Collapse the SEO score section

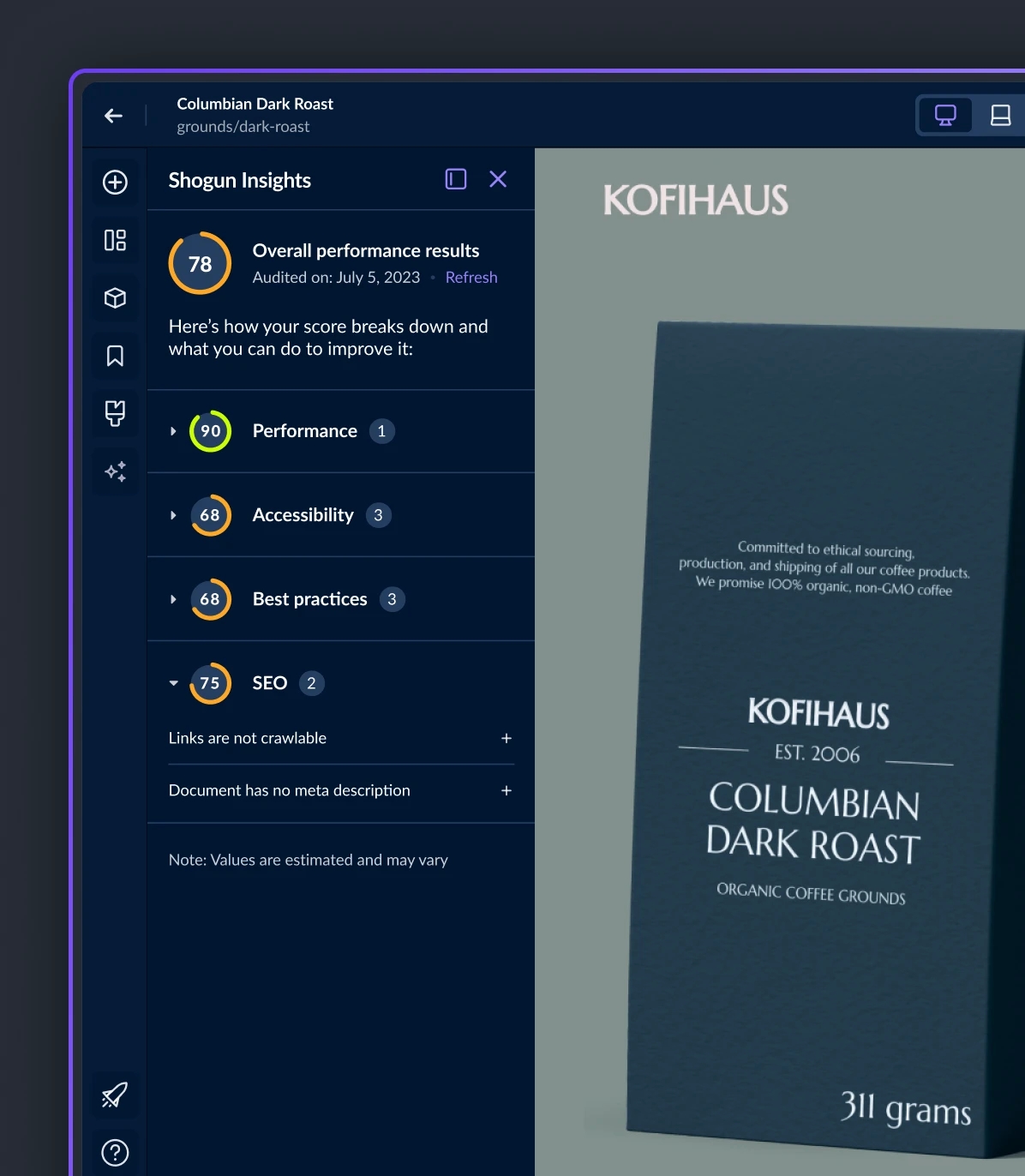click(x=173, y=683)
